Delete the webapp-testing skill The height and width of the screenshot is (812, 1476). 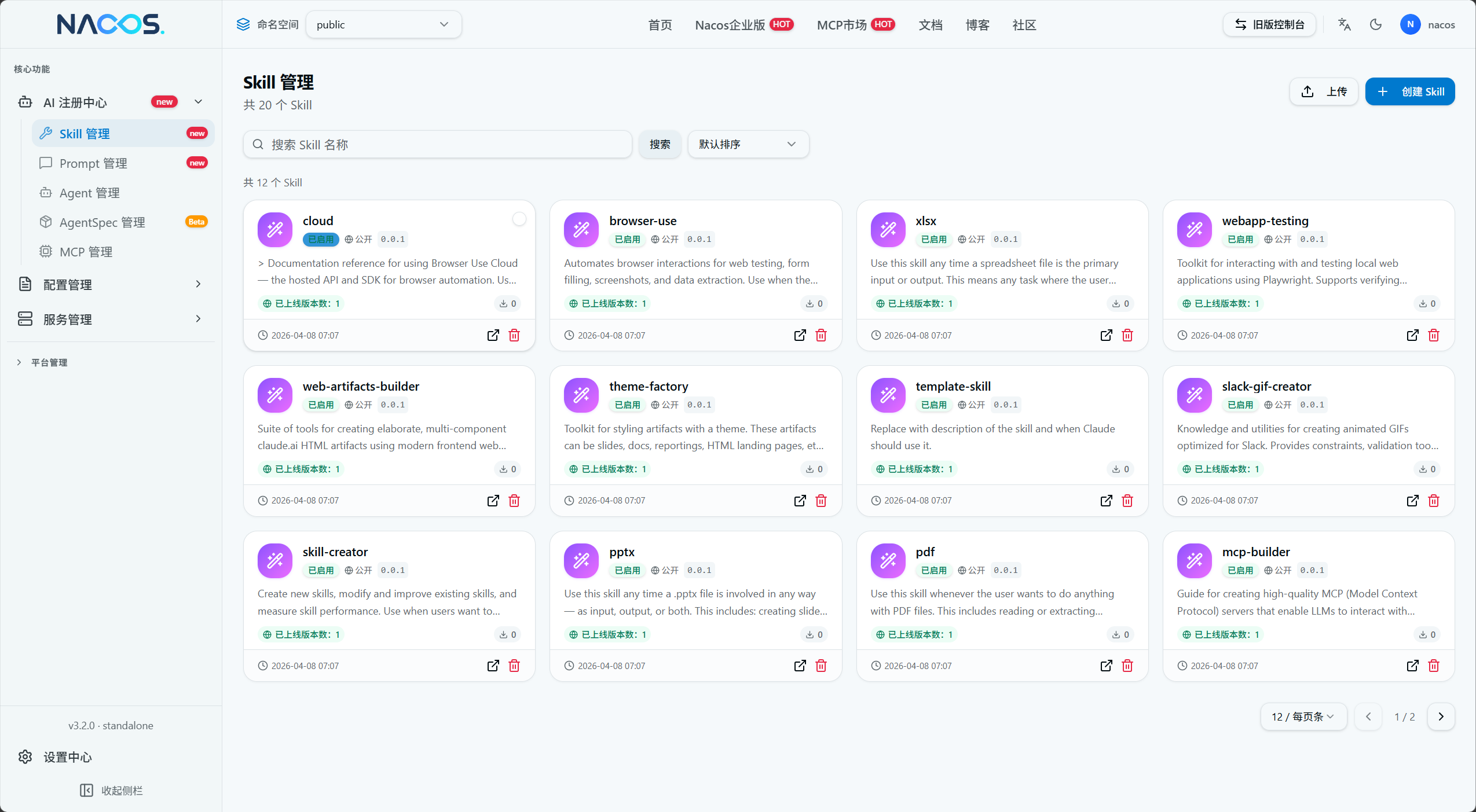(1434, 335)
